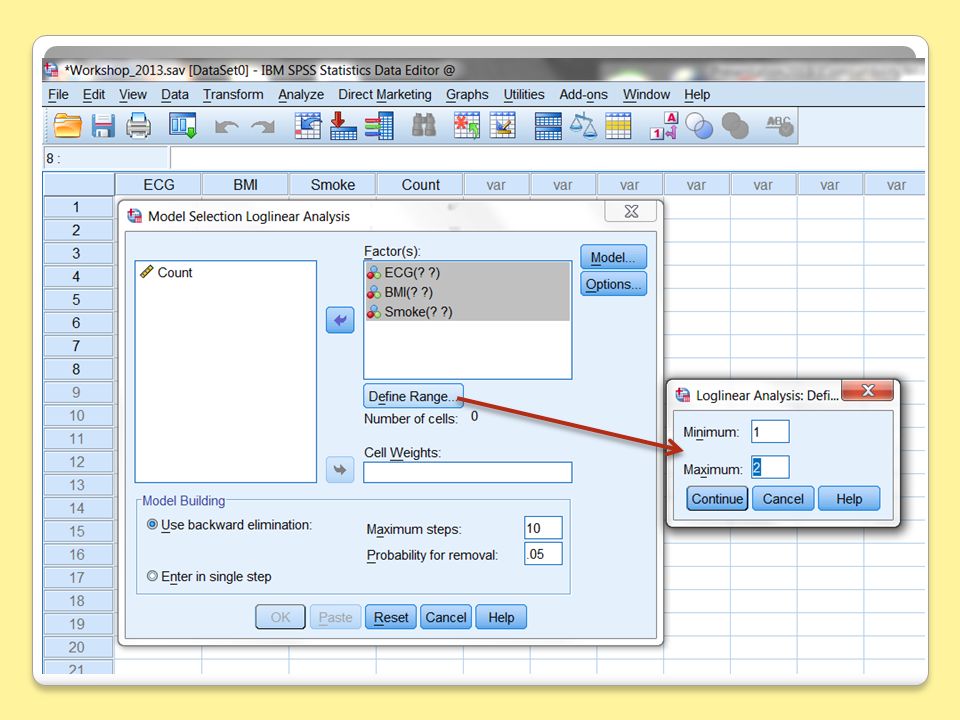Click the Model... button
This screenshot has width=960, height=720.
point(613,258)
